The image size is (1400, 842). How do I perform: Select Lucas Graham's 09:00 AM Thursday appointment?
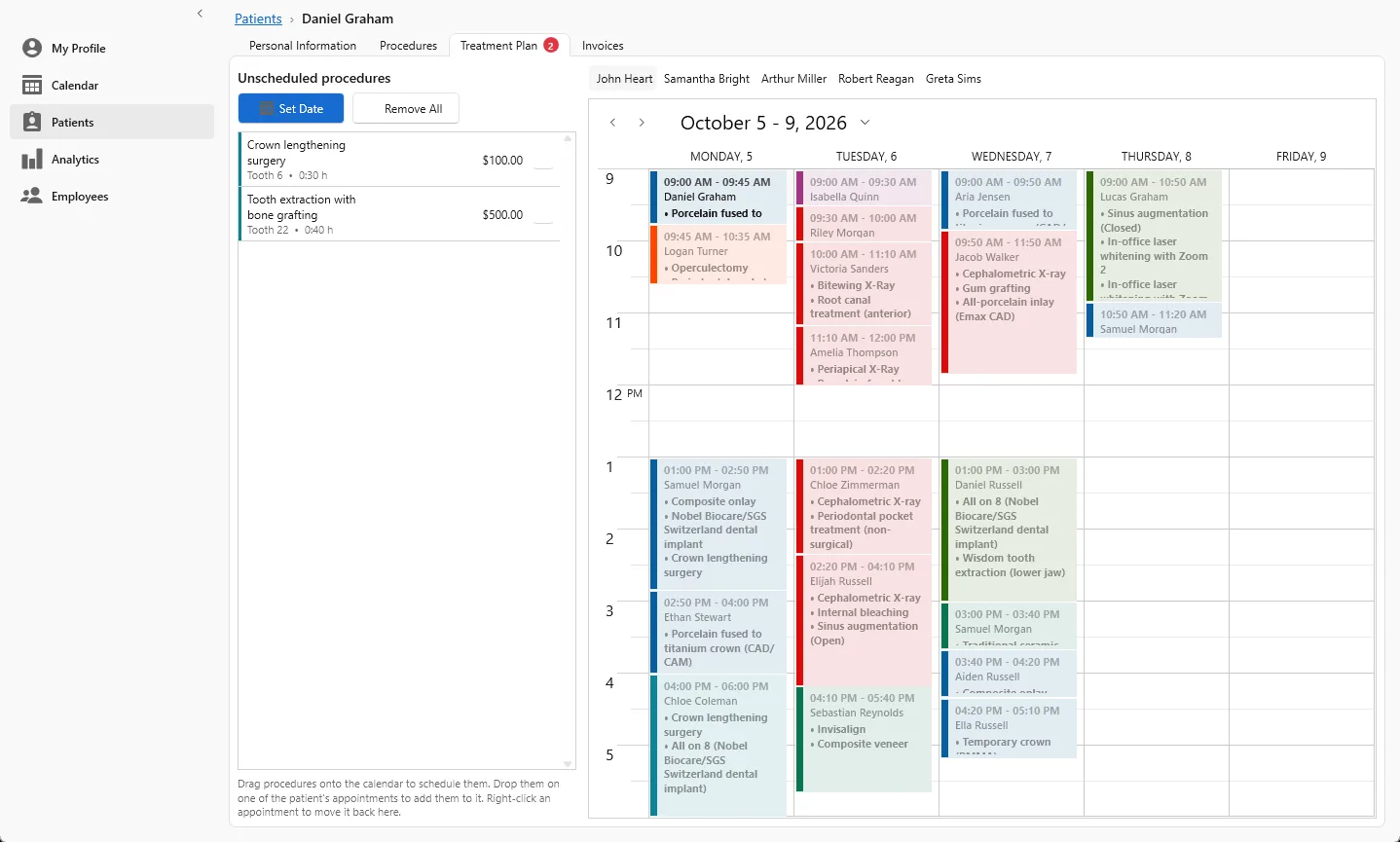[1154, 236]
